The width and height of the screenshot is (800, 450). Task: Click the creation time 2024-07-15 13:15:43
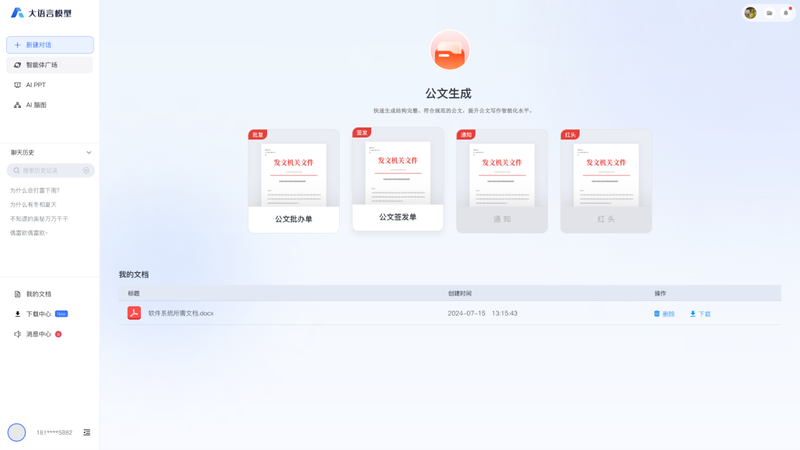click(x=483, y=313)
